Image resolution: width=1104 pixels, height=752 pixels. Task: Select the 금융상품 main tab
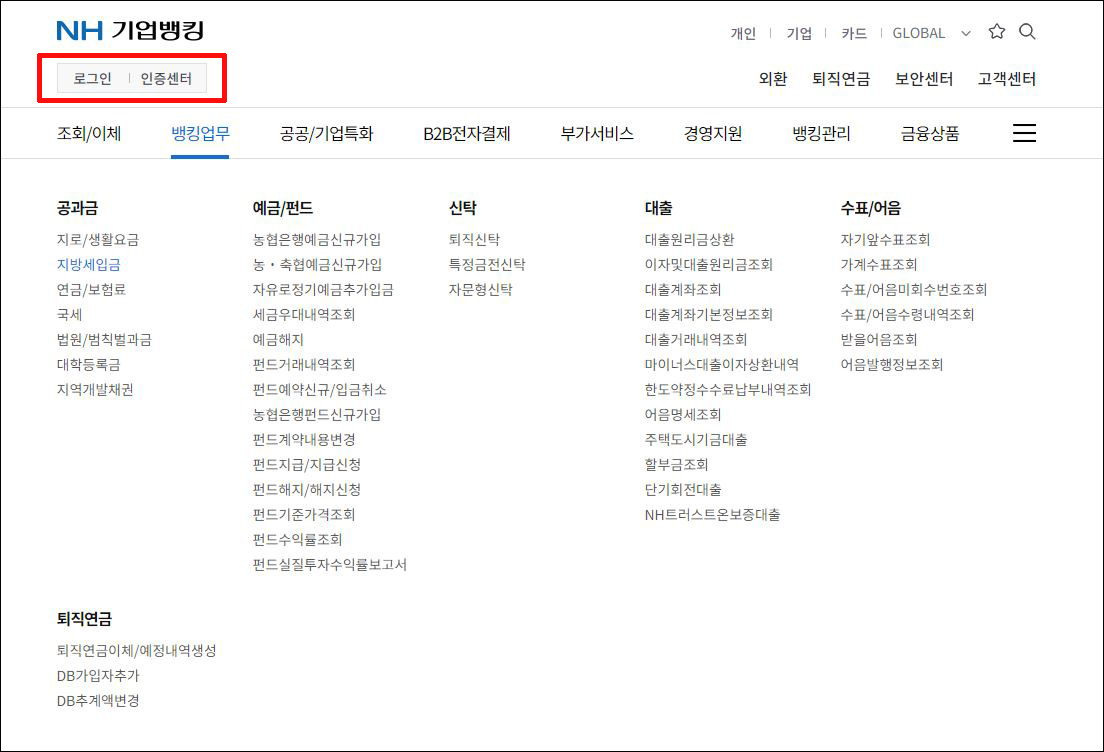pos(929,133)
